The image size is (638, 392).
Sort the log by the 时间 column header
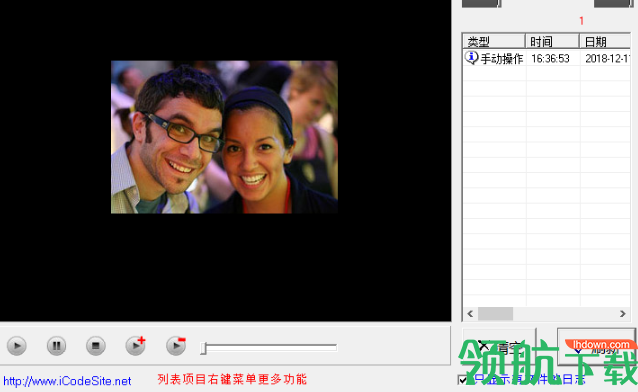(552, 41)
